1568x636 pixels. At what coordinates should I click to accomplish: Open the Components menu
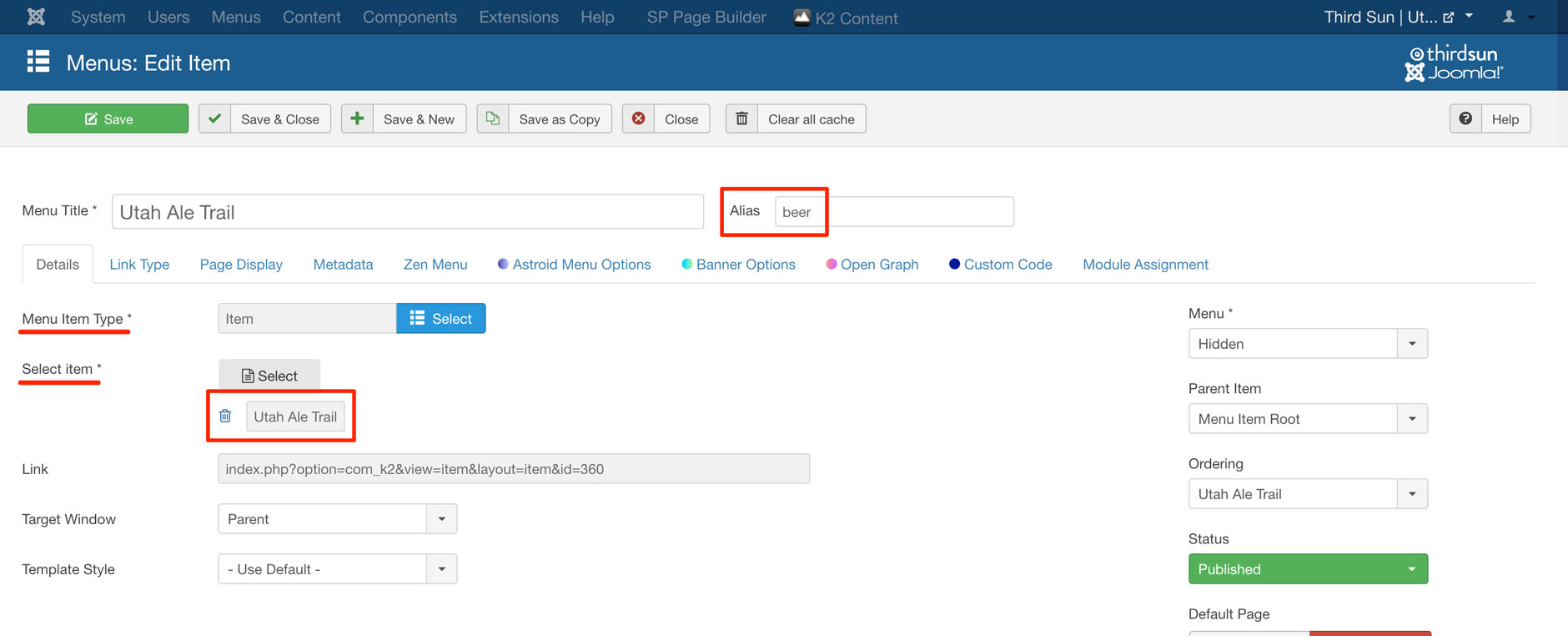coord(410,17)
